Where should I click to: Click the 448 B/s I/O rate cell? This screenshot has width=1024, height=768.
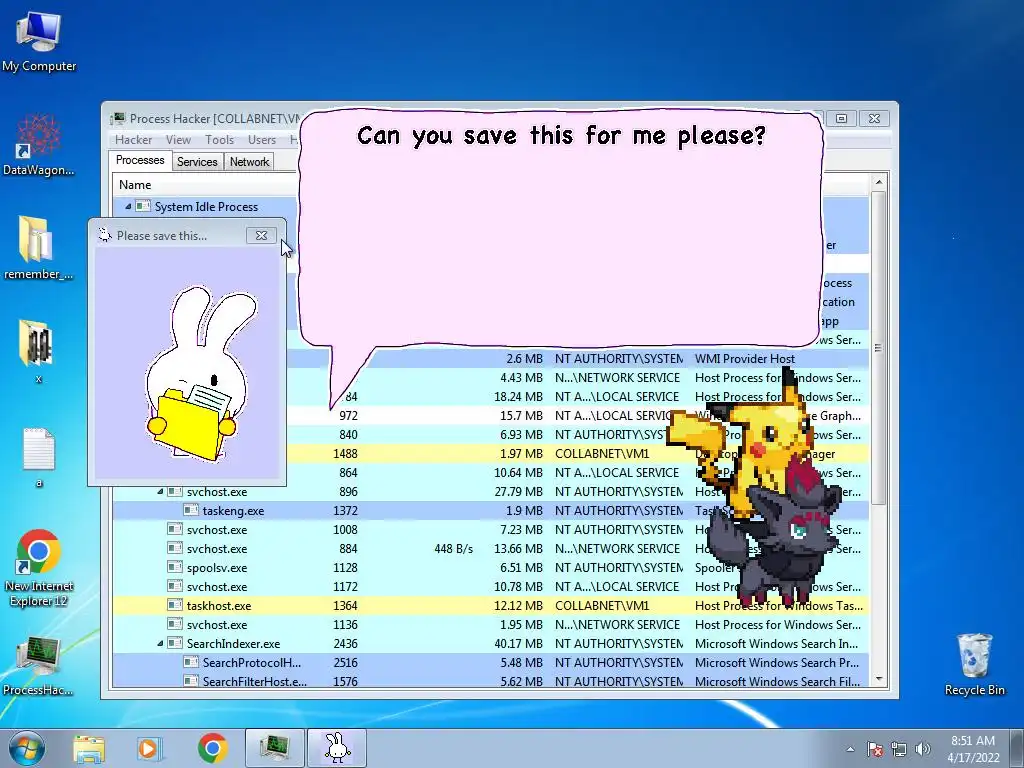tap(453, 549)
